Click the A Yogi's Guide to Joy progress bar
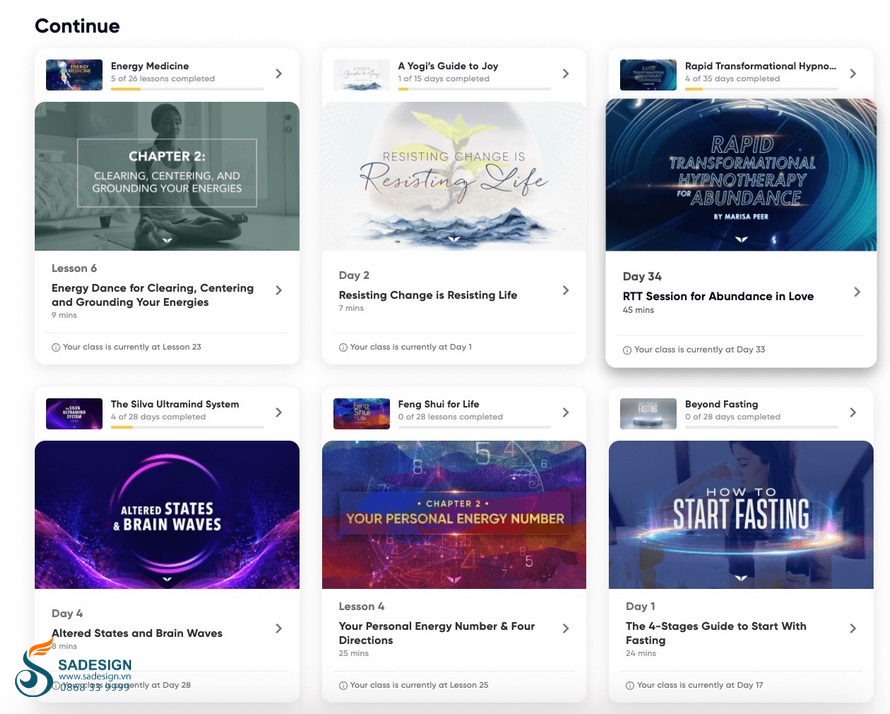This screenshot has height=714, width=890. [475, 89]
